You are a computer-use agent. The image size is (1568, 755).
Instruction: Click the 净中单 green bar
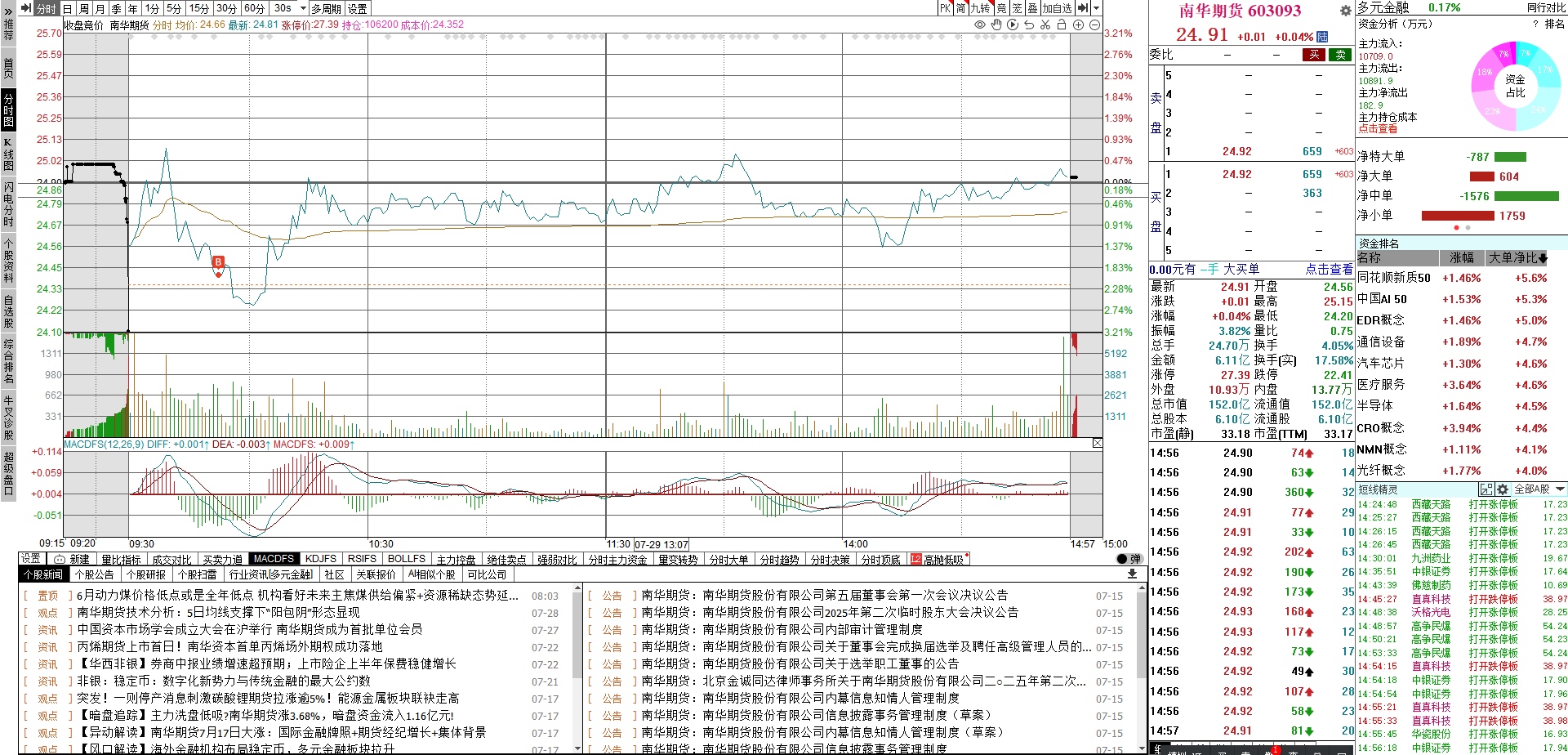coord(1526,196)
